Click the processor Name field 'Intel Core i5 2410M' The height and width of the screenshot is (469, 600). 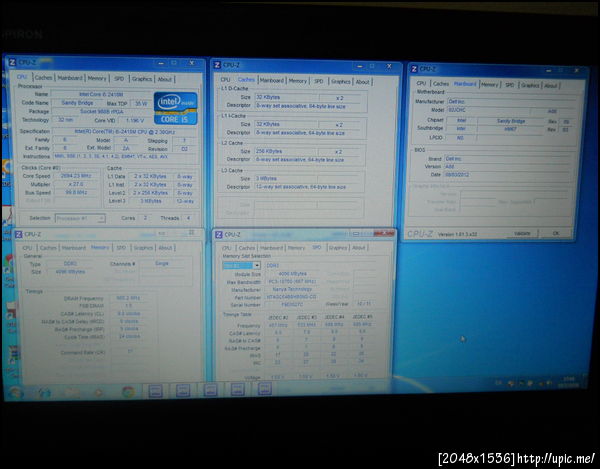pos(101,94)
